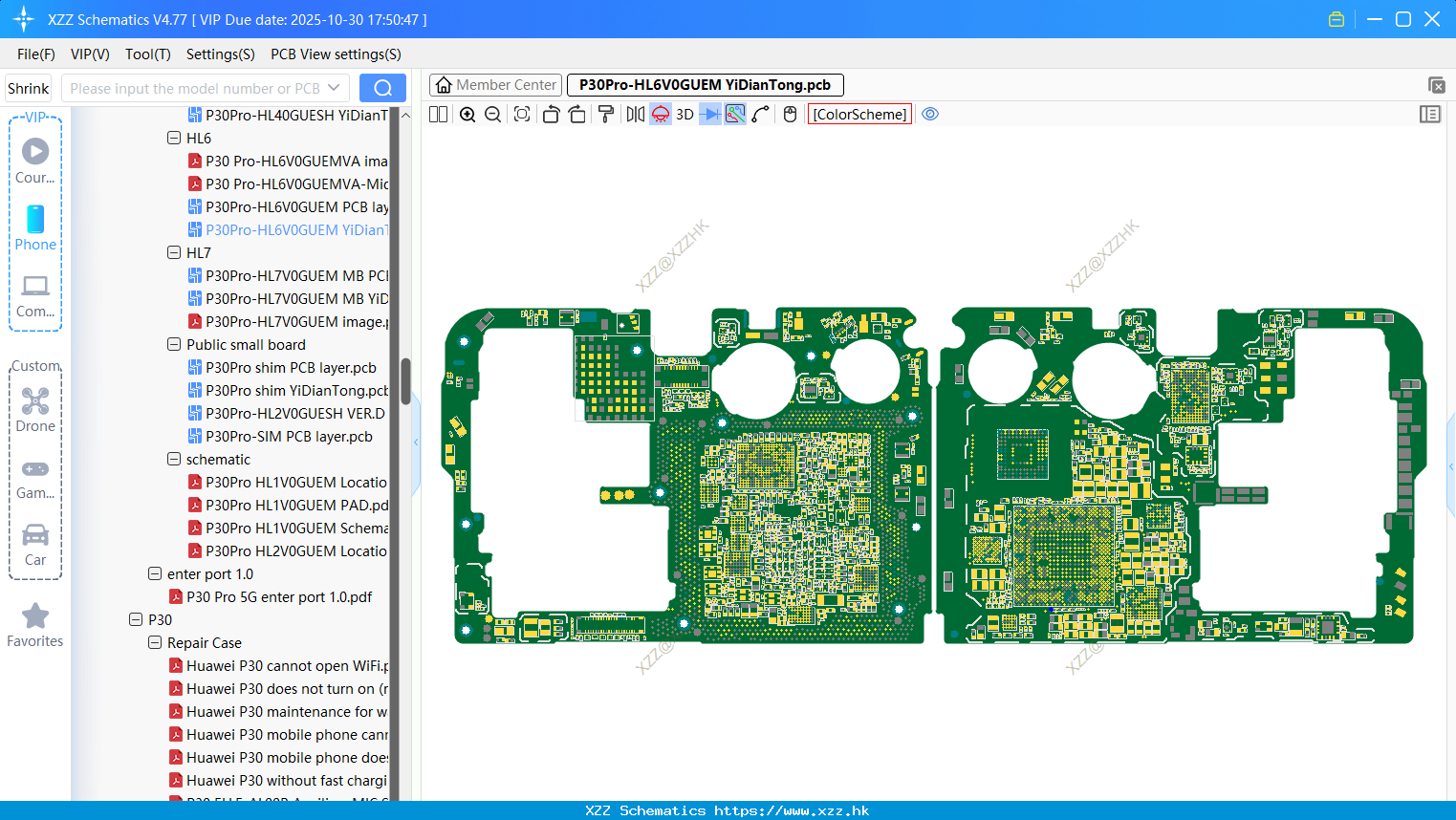Click the search magnifier button
The height and width of the screenshot is (820, 1456).
[382, 88]
